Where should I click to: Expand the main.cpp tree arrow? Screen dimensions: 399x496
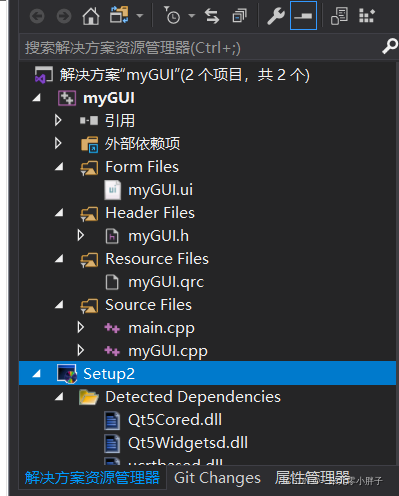81,328
